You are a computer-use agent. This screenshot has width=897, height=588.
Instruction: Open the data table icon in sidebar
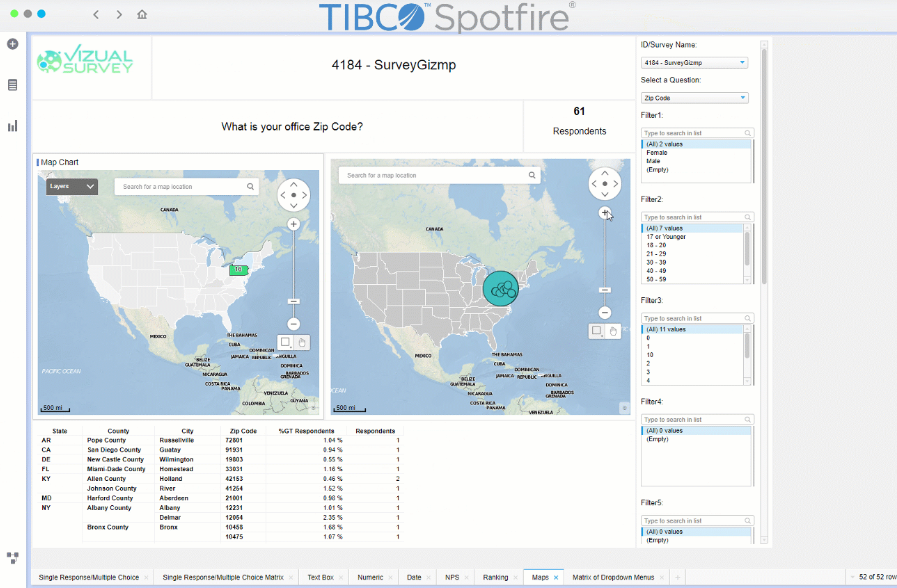point(13,85)
